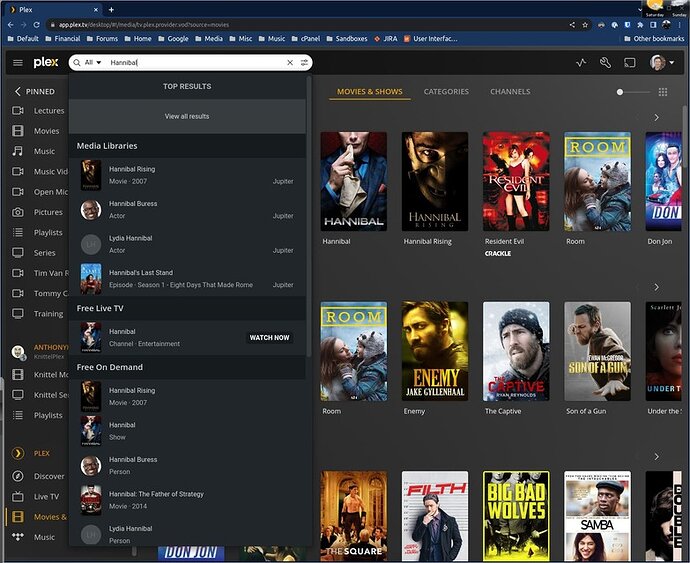Open the Other bookmarks folder

click(654, 39)
